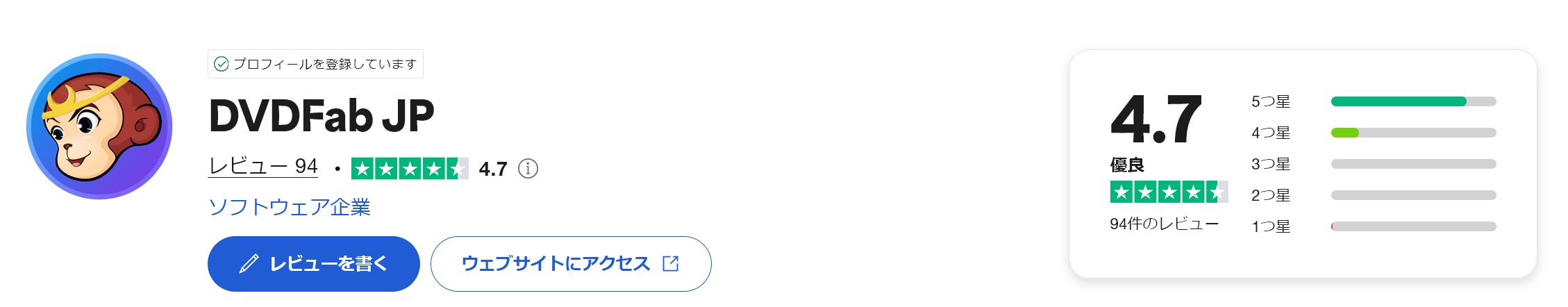This screenshot has height=307, width=1568.
Task: Open the ソフトウェア企業 category link
Action: click(290, 207)
